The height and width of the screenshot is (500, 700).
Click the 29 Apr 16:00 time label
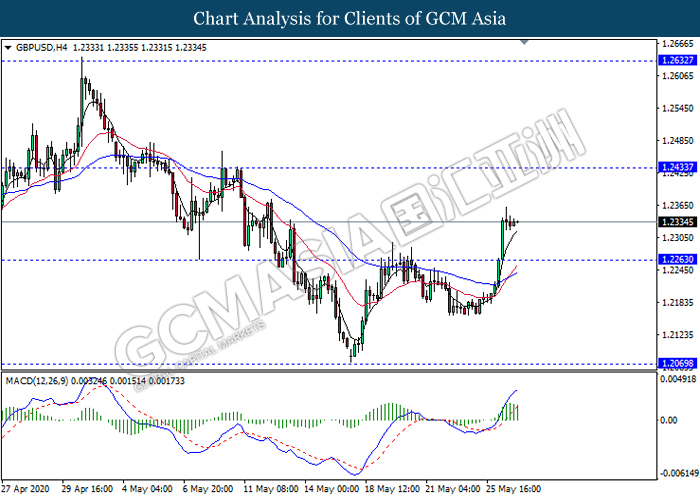coord(87,489)
